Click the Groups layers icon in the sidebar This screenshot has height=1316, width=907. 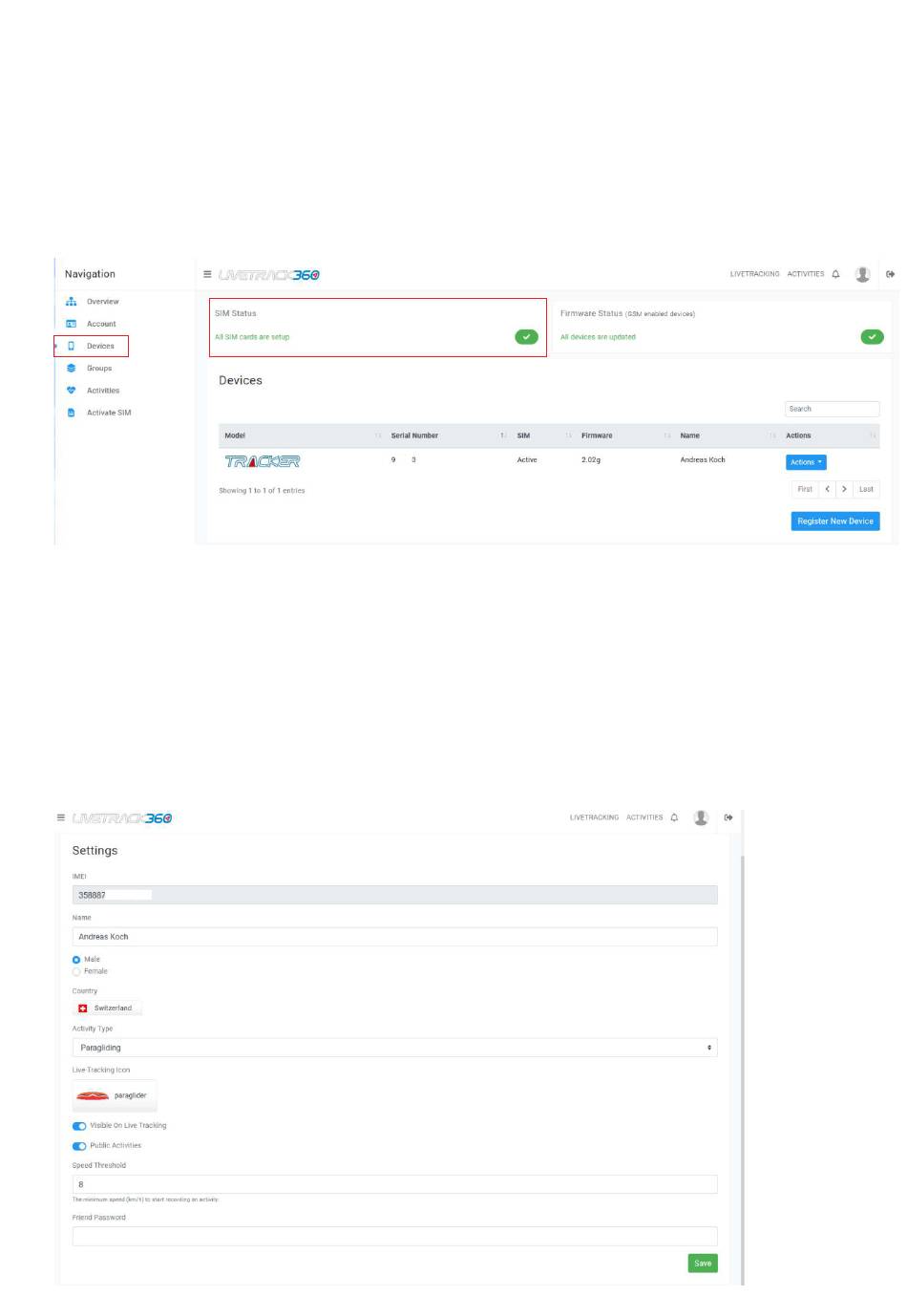[71, 369]
